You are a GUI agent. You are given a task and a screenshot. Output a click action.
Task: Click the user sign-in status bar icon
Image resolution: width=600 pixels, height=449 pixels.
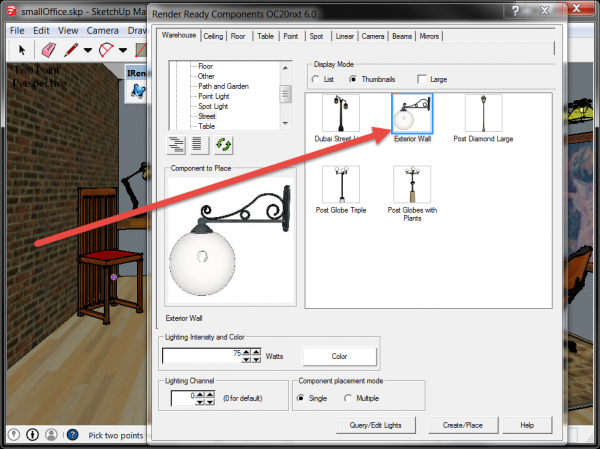[51, 434]
